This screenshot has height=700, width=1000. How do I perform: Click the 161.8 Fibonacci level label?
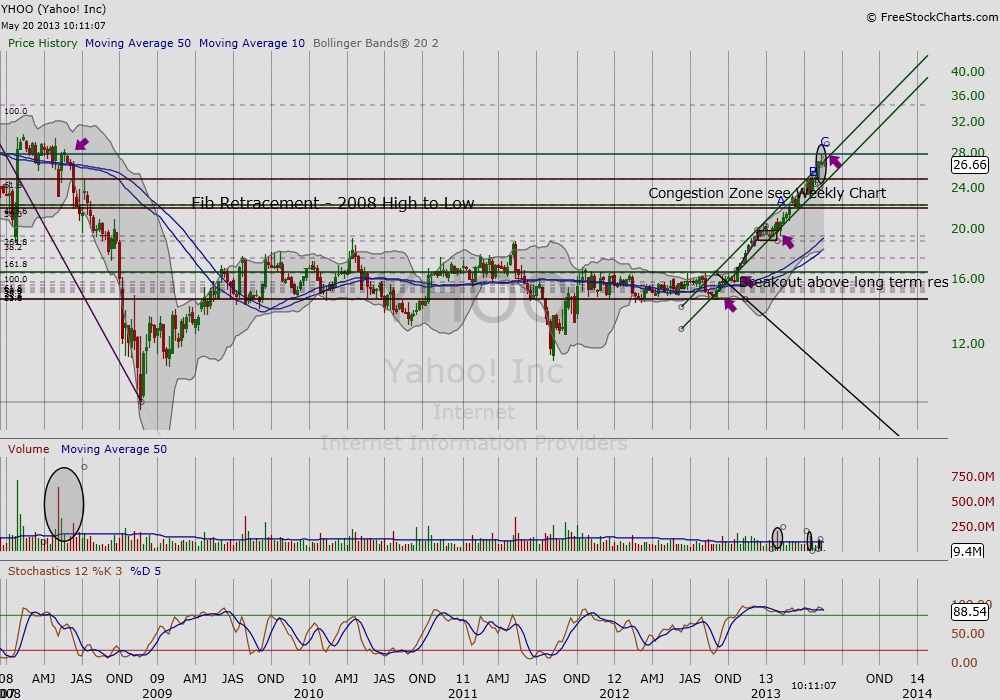(x=16, y=264)
